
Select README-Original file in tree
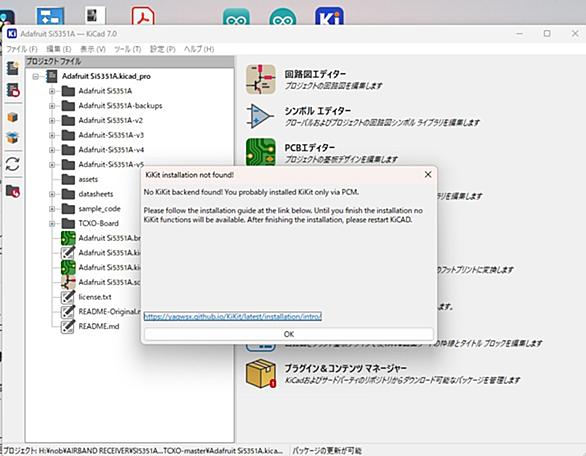109,311
